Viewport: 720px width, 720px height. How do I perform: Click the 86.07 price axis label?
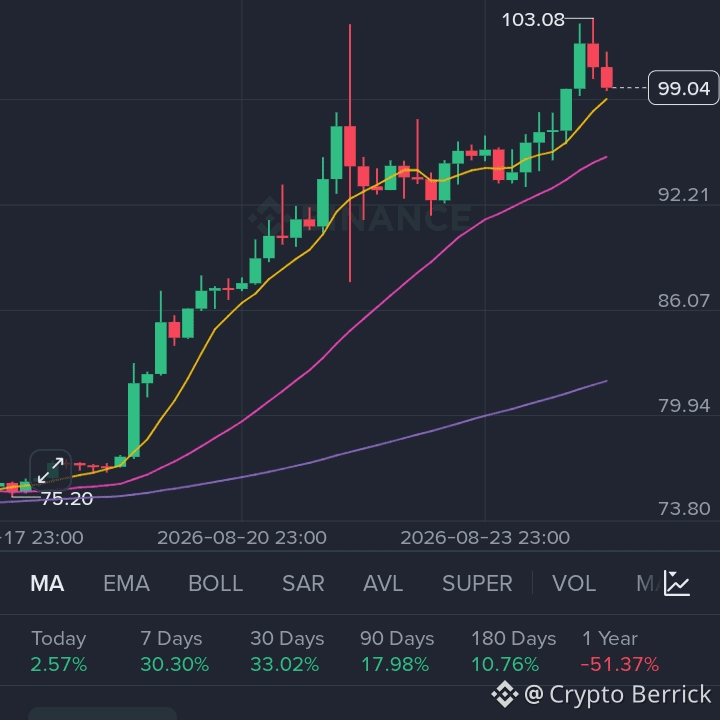pyautogui.click(x=684, y=301)
